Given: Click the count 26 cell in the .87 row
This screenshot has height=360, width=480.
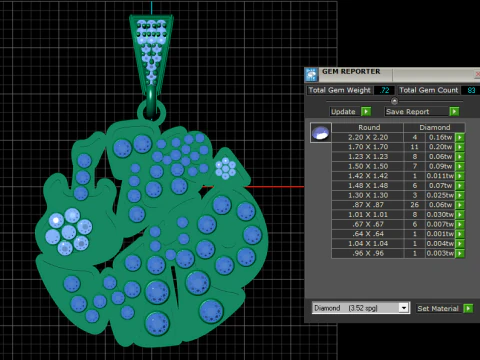Looking at the screenshot, I should (x=415, y=205).
